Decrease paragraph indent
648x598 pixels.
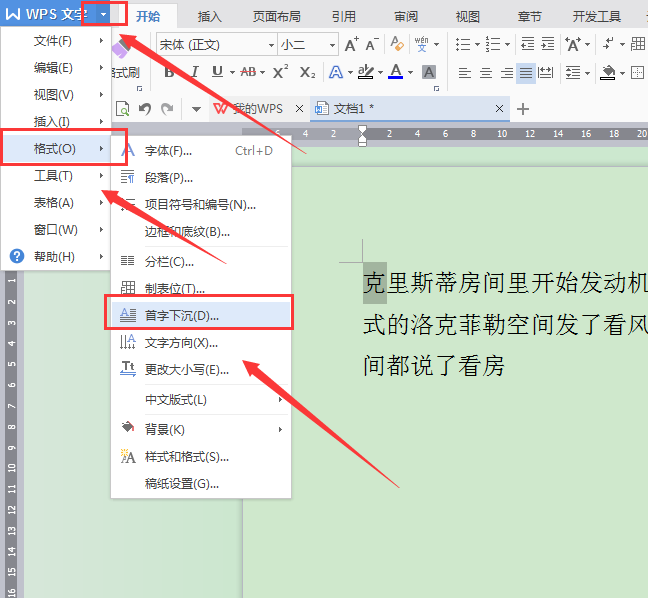pos(527,44)
